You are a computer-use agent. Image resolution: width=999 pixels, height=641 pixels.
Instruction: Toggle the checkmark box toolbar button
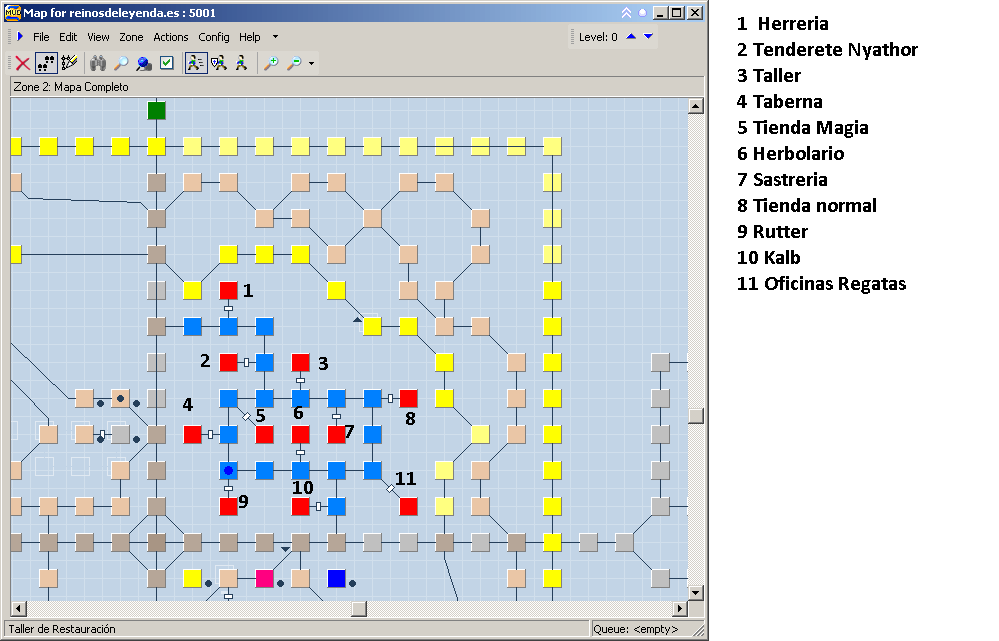tap(167, 63)
